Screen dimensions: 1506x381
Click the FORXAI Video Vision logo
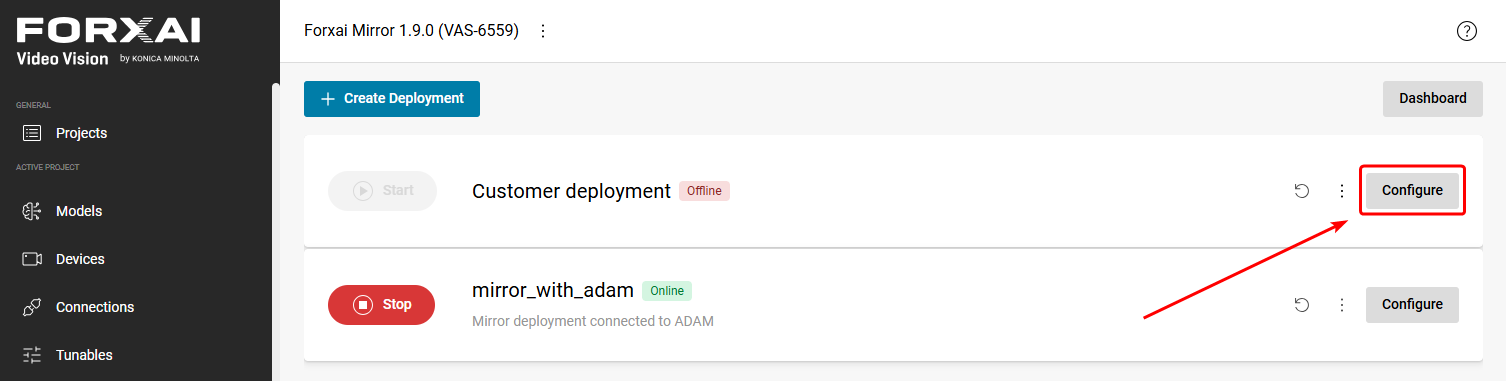[108, 42]
